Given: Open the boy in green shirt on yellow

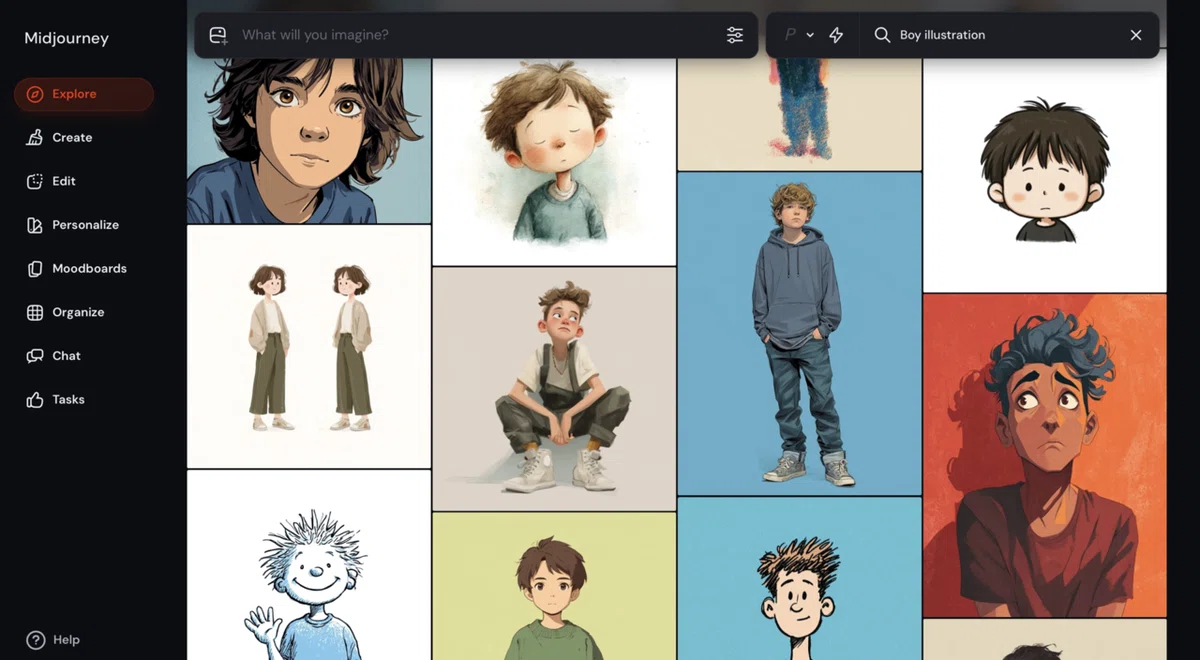Looking at the screenshot, I should point(554,587).
